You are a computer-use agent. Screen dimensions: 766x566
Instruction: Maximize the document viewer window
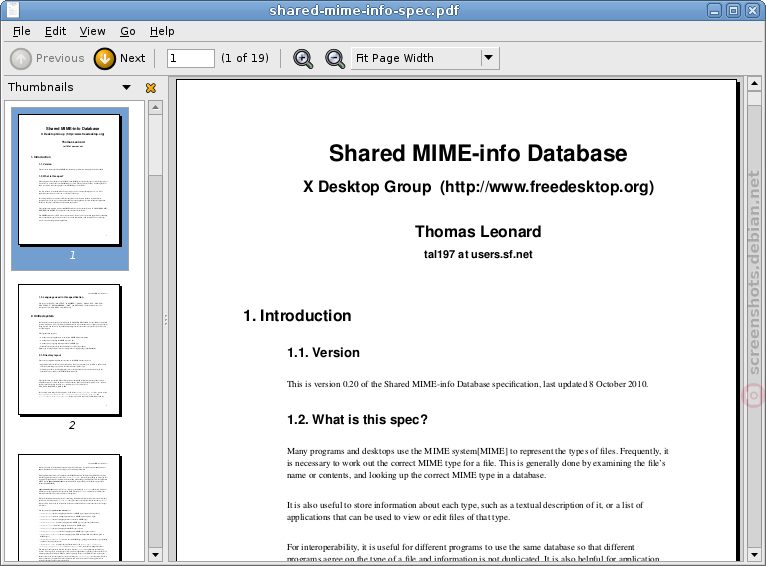tap(733, 10)
